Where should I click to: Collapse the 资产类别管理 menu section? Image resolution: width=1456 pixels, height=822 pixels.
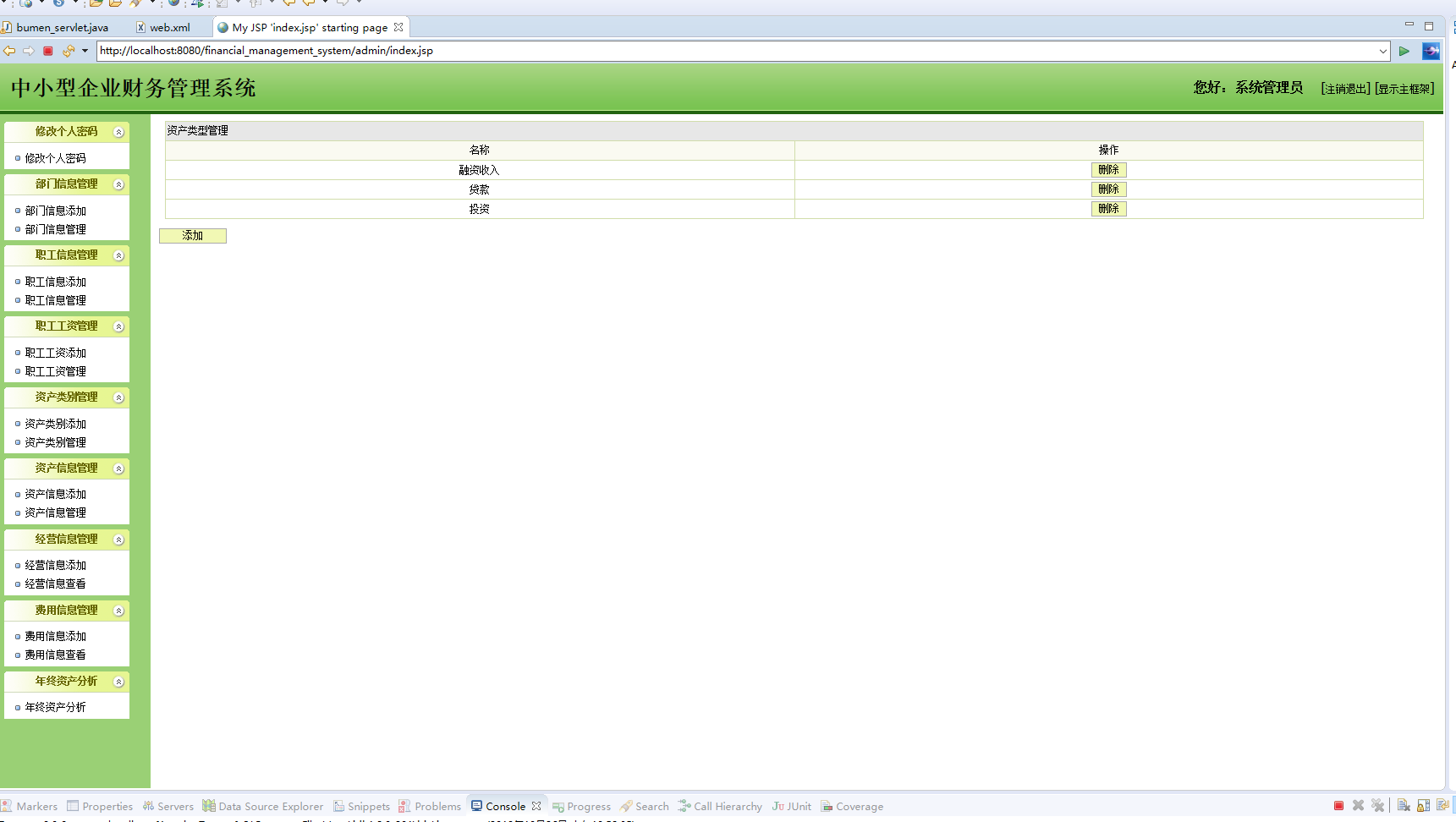(119, 397)
